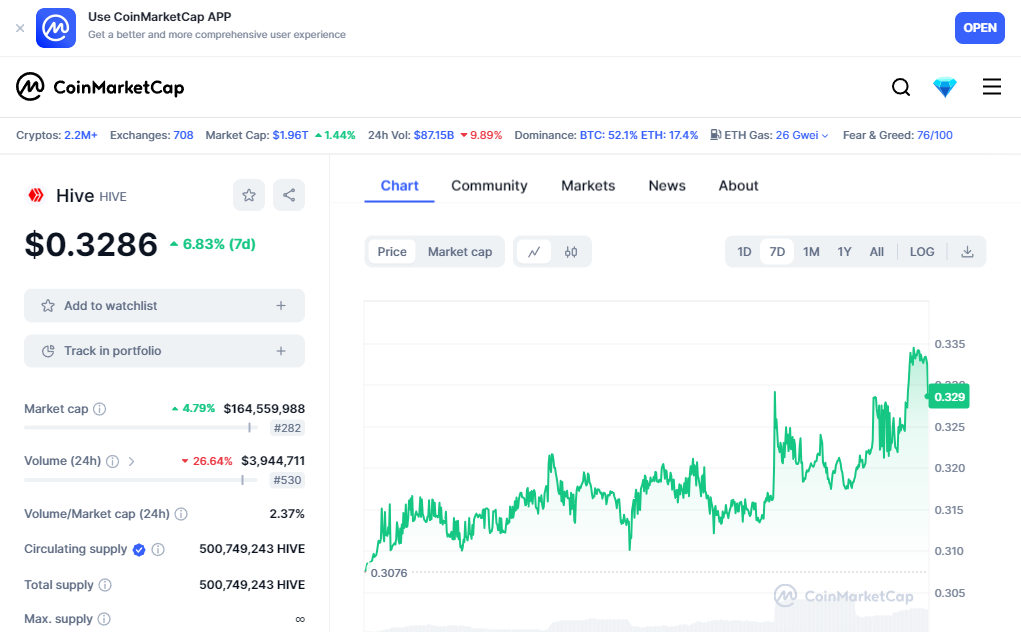Image resolution: width=1021 pixels, height=632 pixels.
Task: Open the search magnifier icon
Action: click(x=901, y=87)
